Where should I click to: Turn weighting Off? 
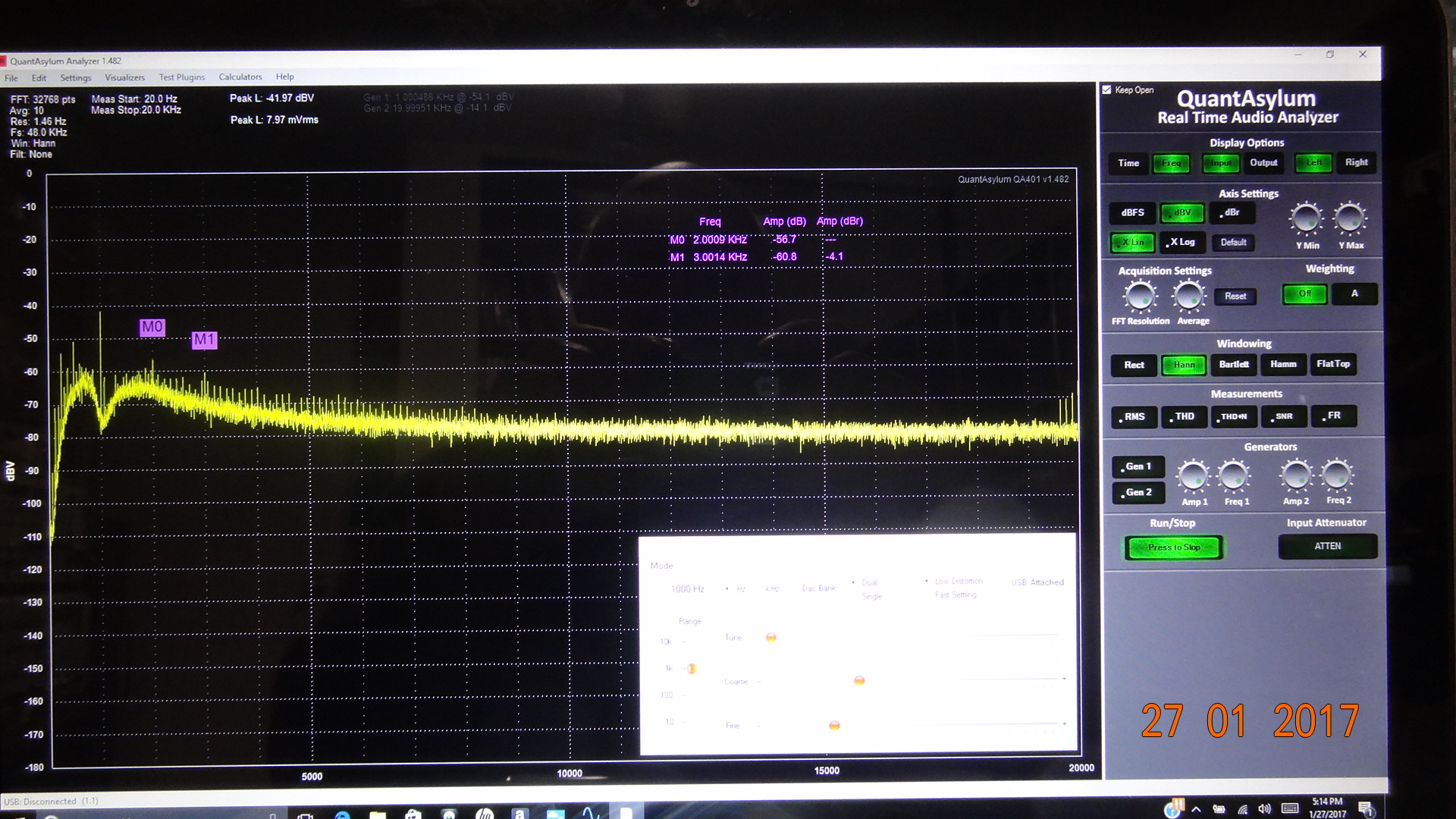[1305, 294]
